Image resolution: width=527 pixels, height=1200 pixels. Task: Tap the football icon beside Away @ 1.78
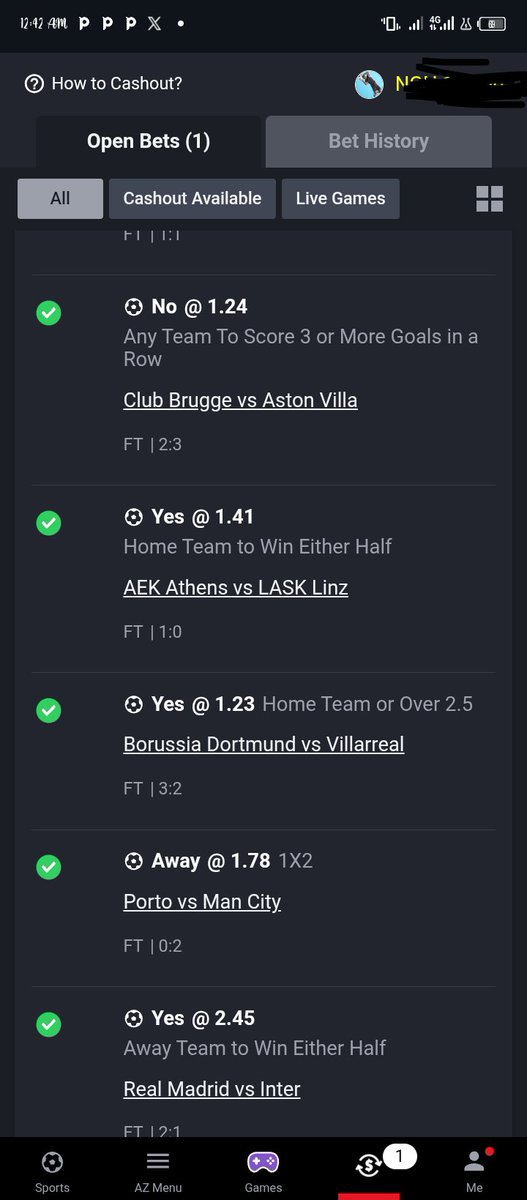133,860
